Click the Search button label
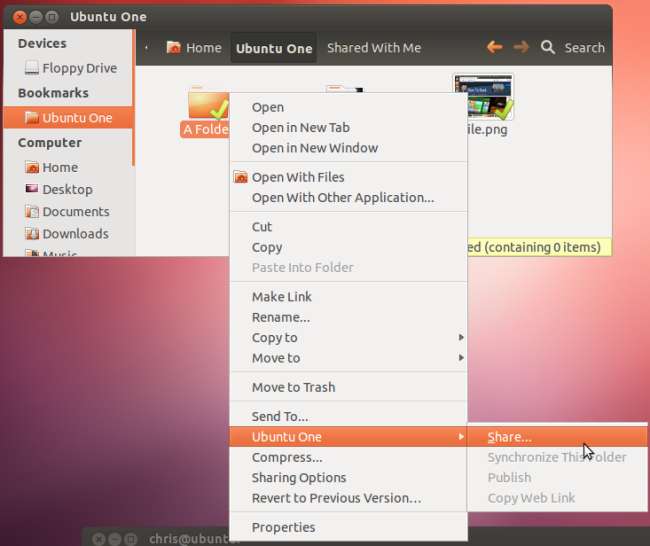The image size is (650, 546). [x=585, y=48]
